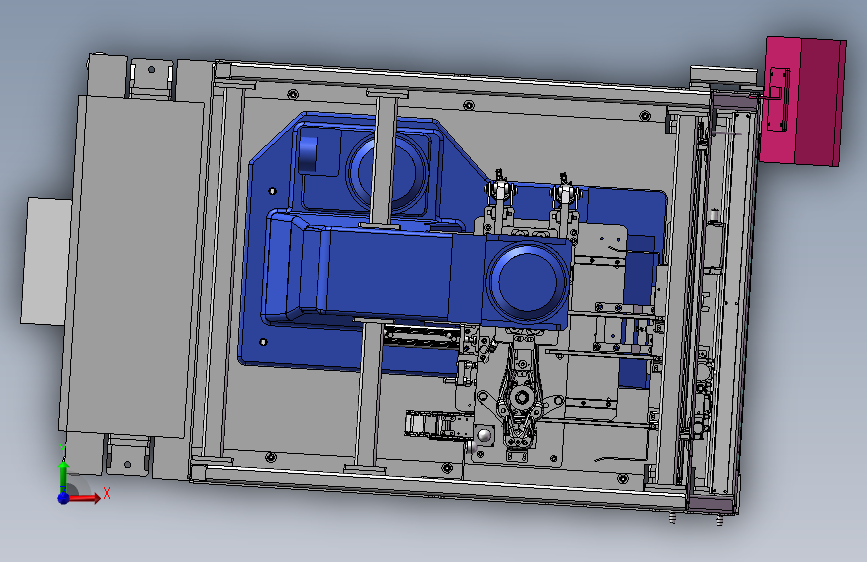Select the long blue rectangular arm body

(x=390, y=273)
